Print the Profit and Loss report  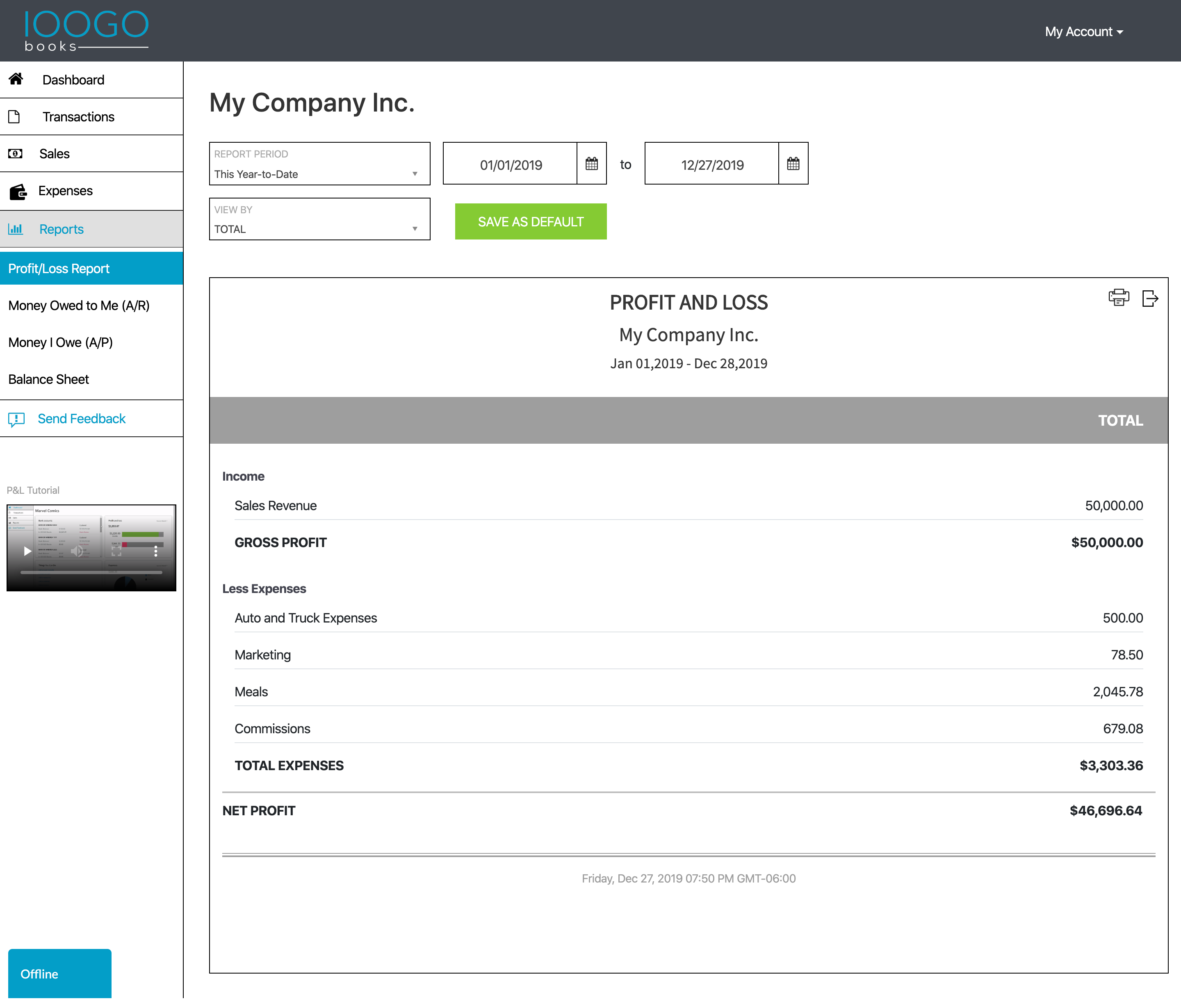(1118, 297)
